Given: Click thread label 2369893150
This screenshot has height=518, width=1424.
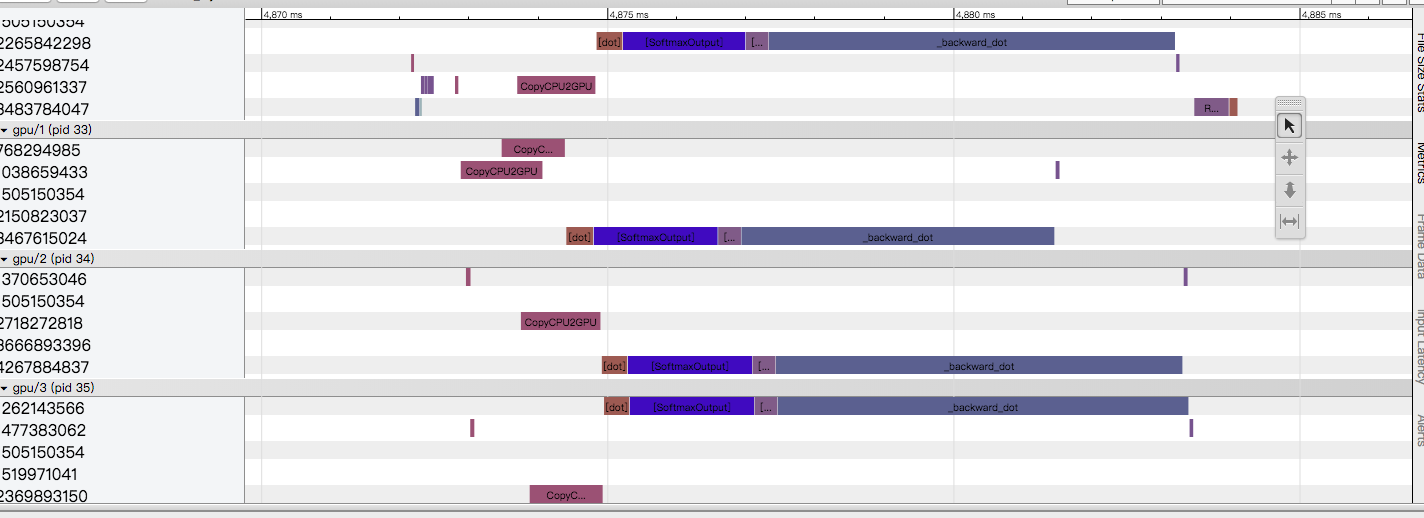Looking at the screenshot, I should [x=44, y=496].
